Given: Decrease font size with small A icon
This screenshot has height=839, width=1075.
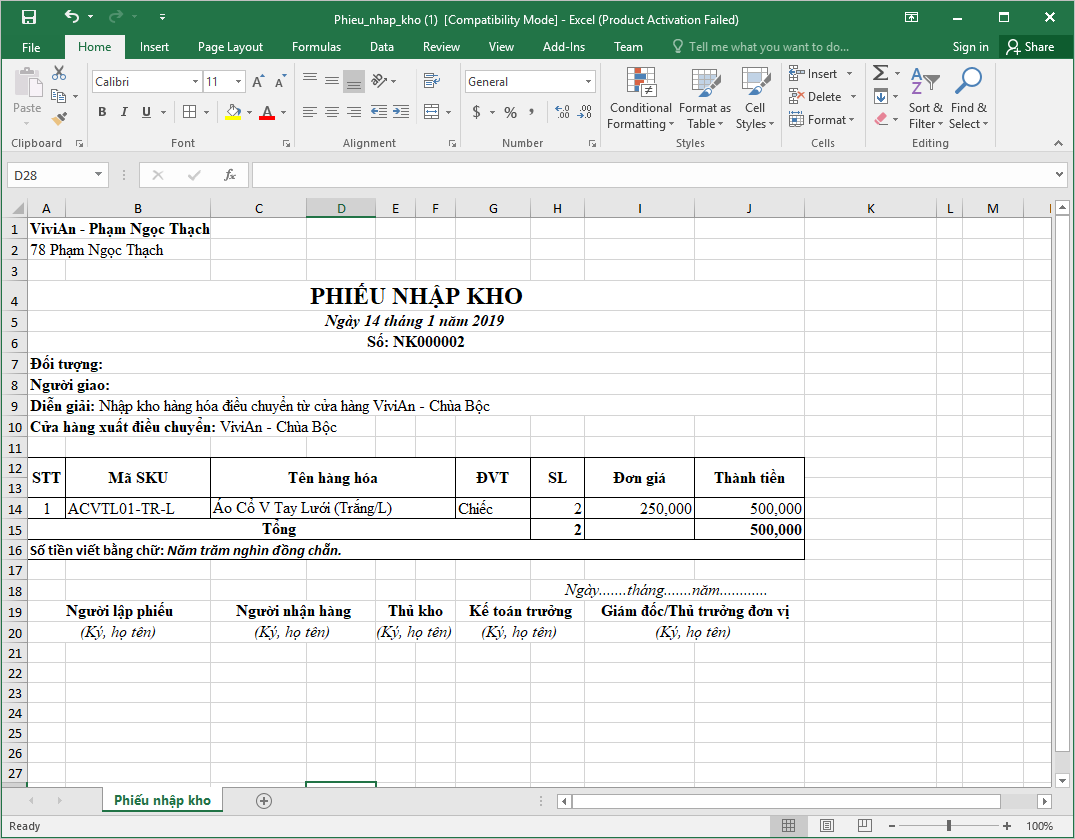Looking at the screenshot, I should click(x=280, y=82).
